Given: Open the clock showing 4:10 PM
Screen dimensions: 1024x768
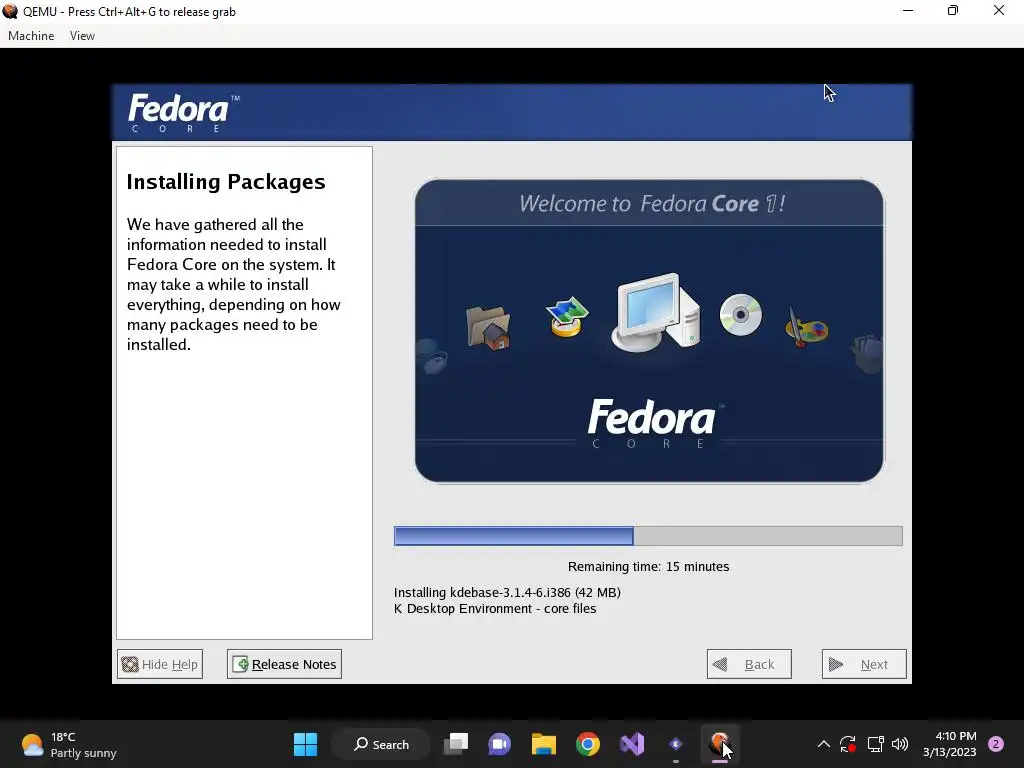Looking at the screenshot, I should tap(950, 744).
